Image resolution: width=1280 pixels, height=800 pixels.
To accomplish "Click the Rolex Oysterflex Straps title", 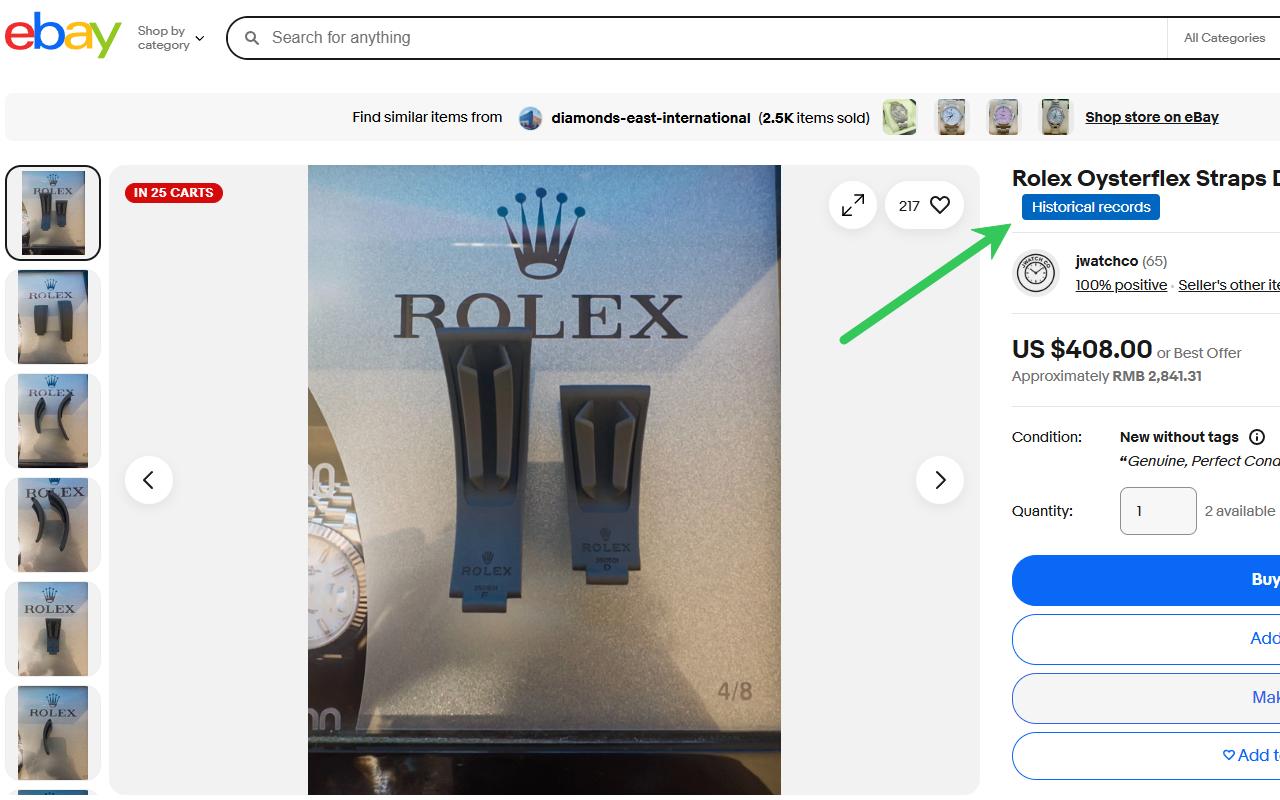I will 1146,179.
